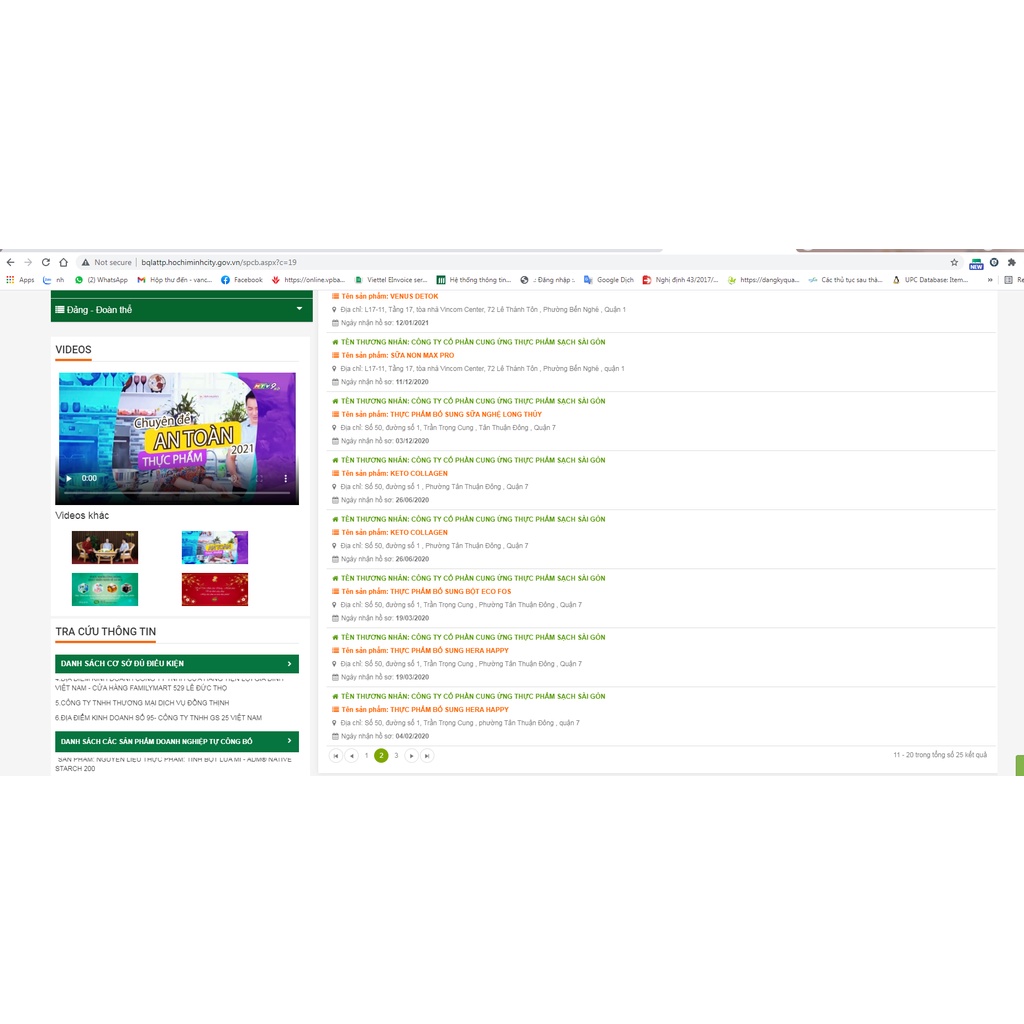The height and width of the screenshot is (1024, 1024).
Task: Click Videos khác label
Action: click(82, 515)
